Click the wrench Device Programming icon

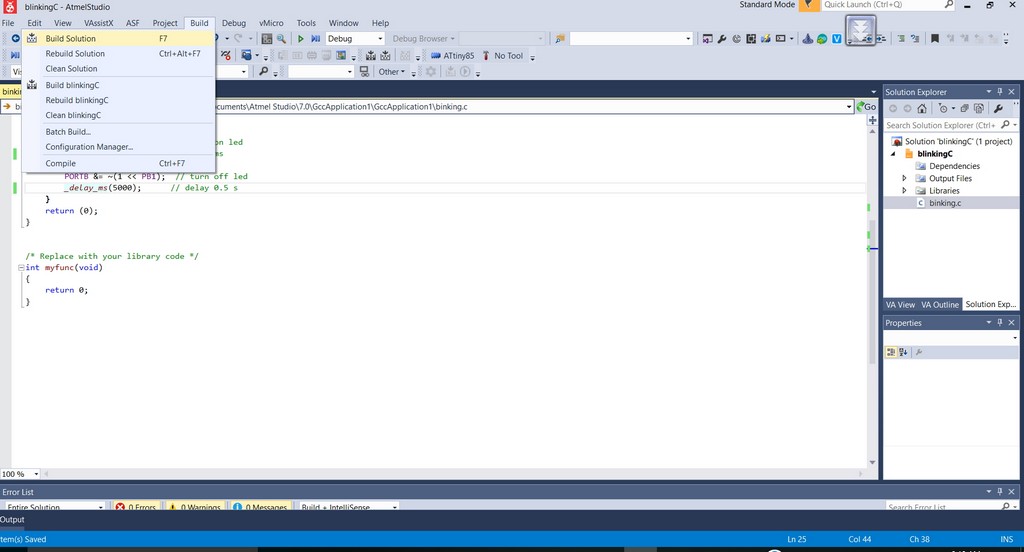pos(722,39)
